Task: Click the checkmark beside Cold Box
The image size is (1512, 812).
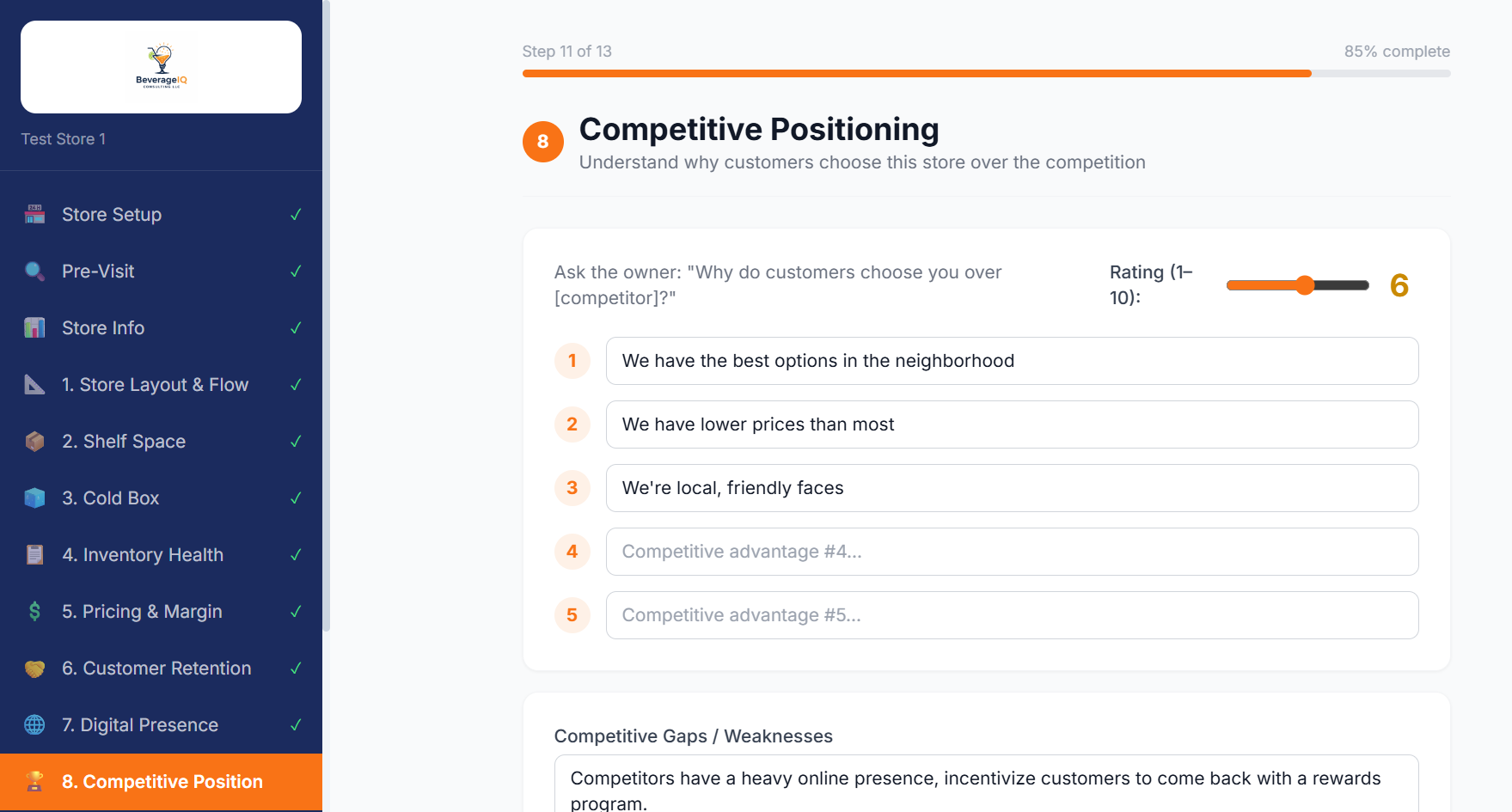Action: click(x=296, y=498)
